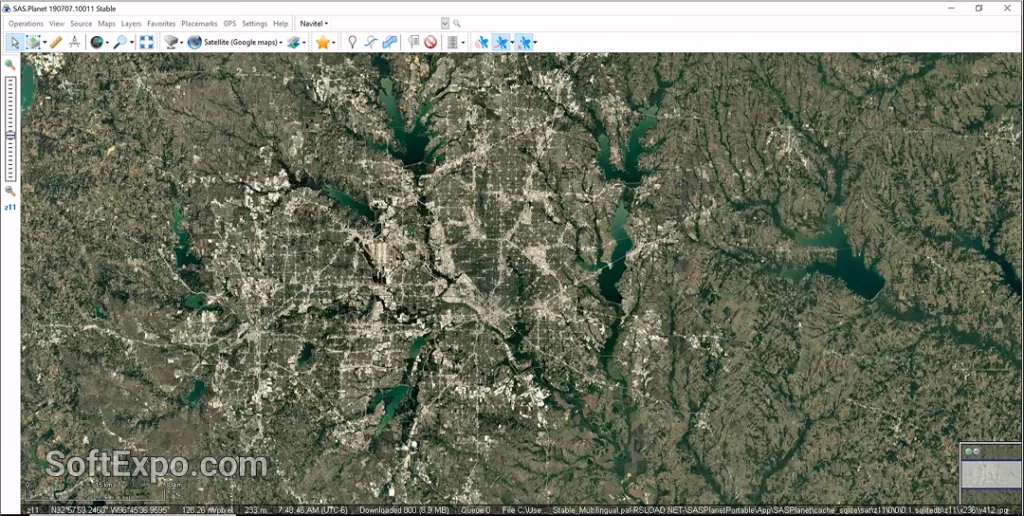Viewport: 1024px width, 516px height.
Task: Click the search magnifier button
Action: coord(457,23)
